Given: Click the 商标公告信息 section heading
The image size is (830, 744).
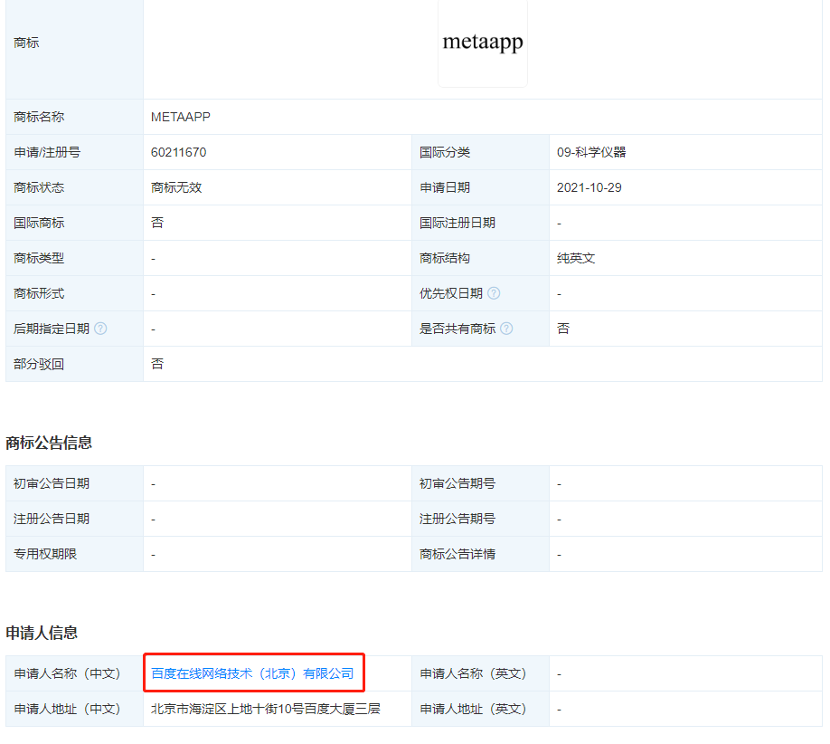Looking at the screenshot, I should (x=49, y=443).
